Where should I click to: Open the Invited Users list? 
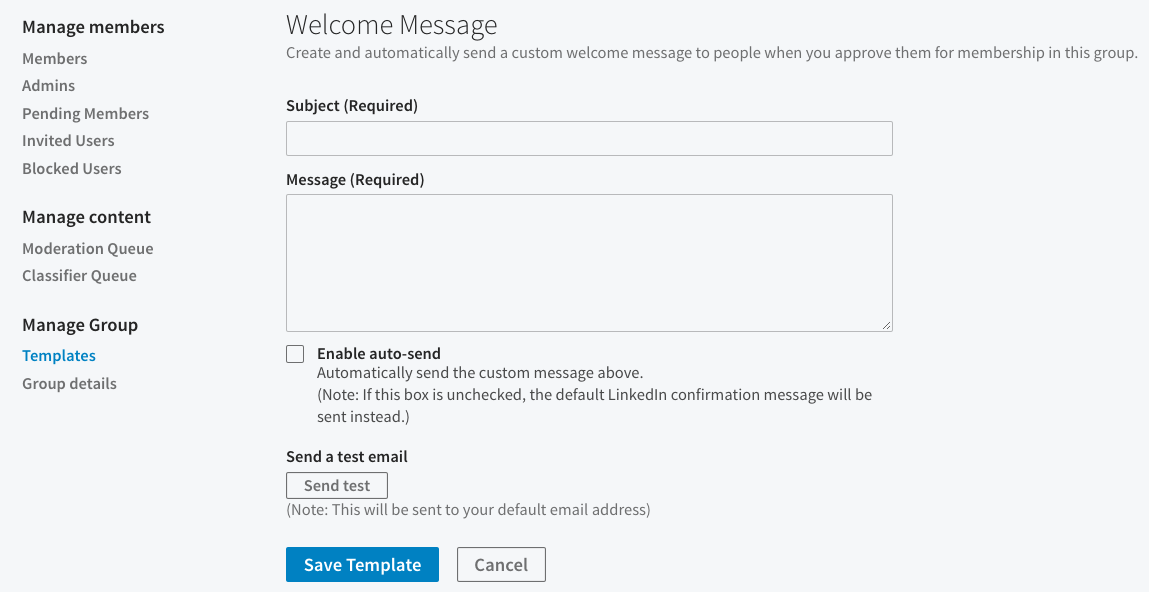pos(68,140)
